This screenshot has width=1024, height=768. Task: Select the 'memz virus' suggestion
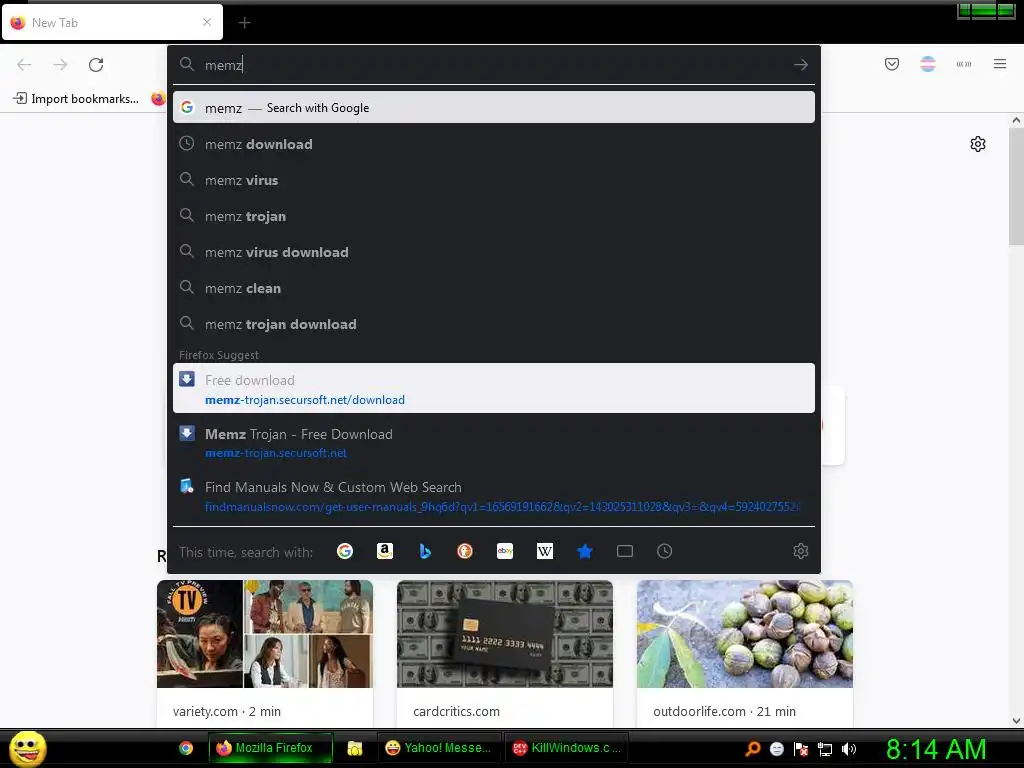(x=494, y=180)
